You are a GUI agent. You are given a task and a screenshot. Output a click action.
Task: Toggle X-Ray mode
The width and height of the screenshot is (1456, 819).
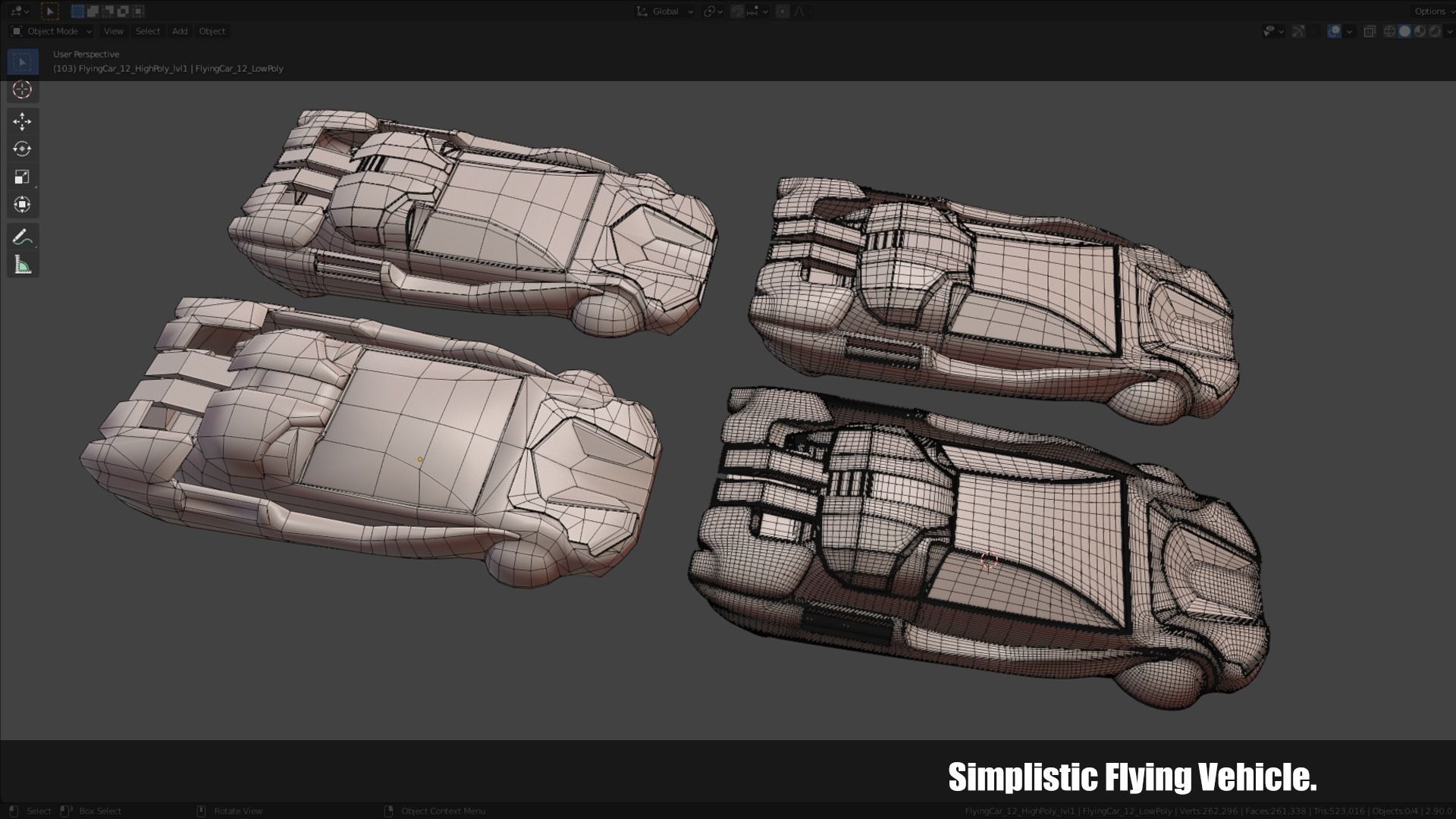click(1370, 31)
